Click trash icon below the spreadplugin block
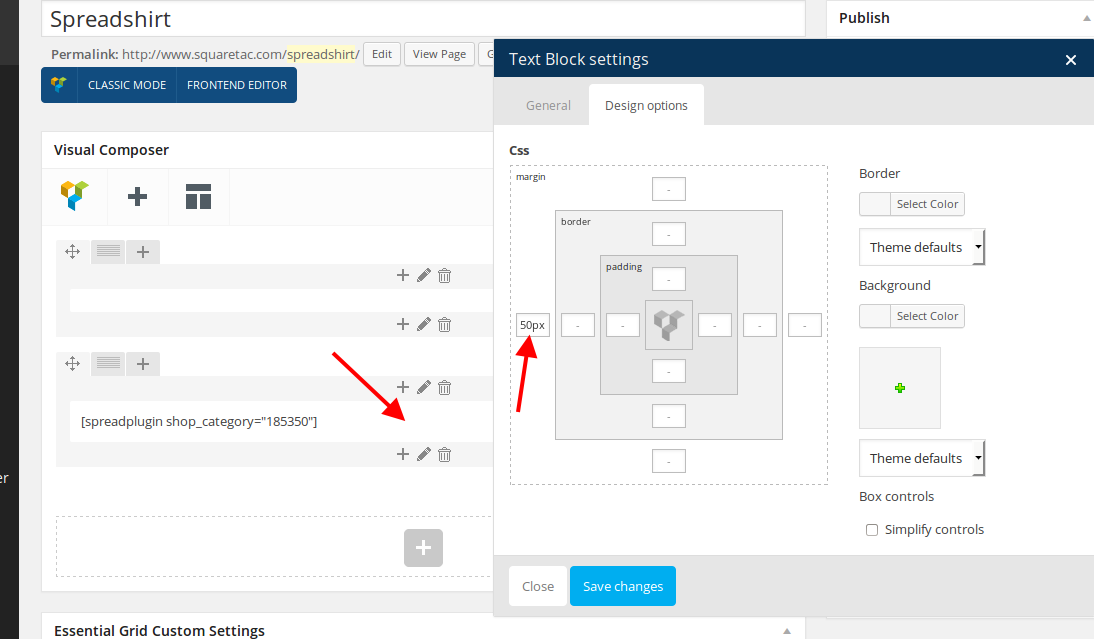 (x=444, y=454)
